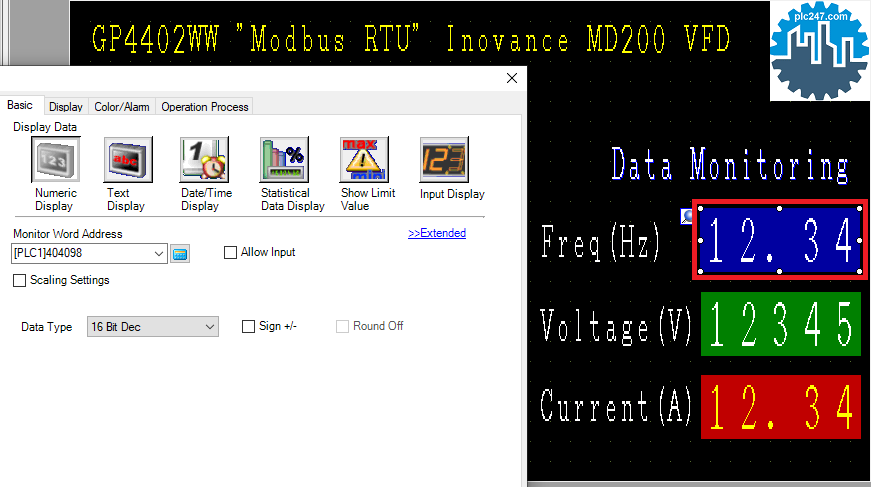Viewport: 871px width, 487px height.
Task: Toggle the Round Off checkbox
Action: pyautogui.click(x=342, y=326)
